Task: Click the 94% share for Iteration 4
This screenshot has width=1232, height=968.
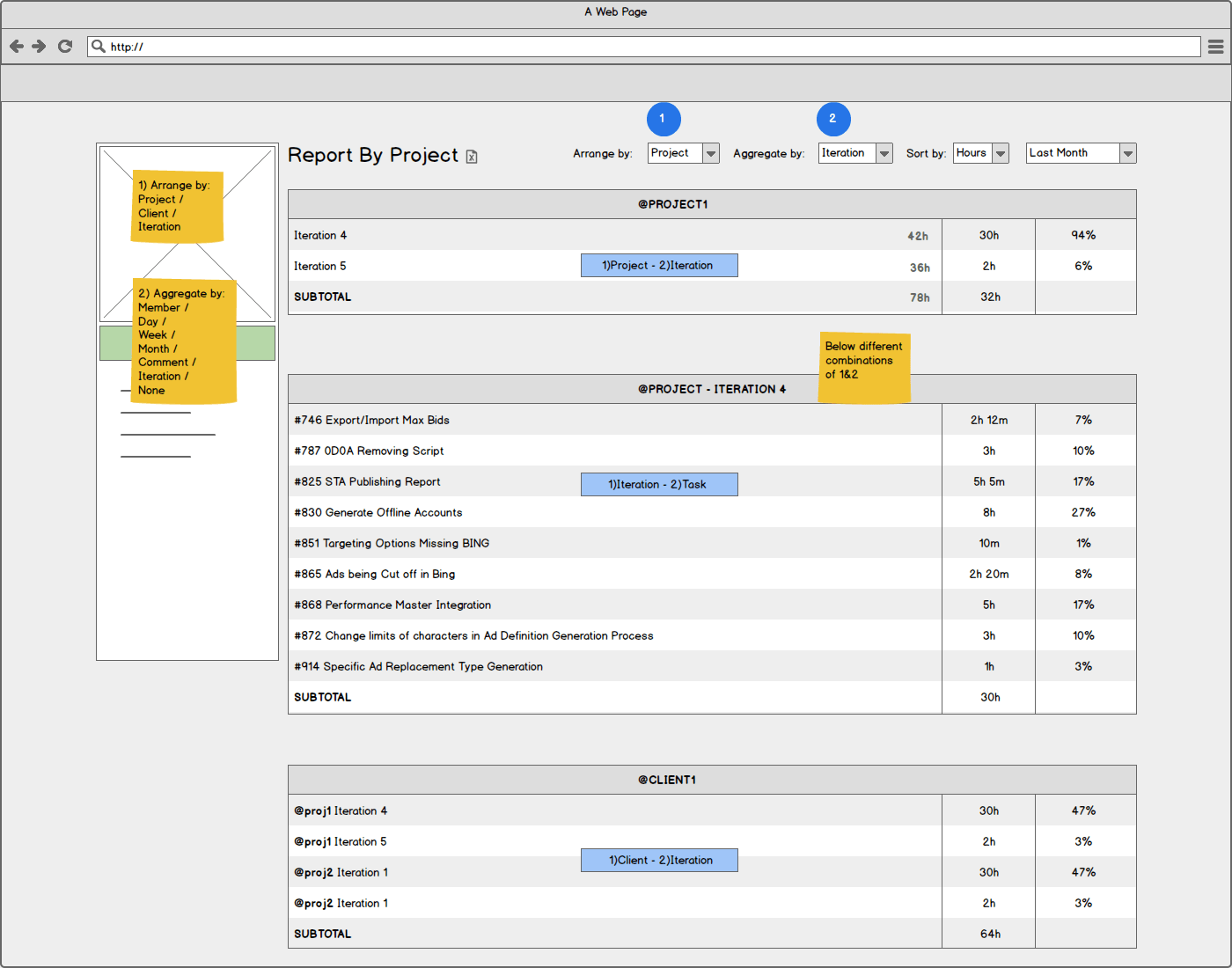Action: pyautogui.click(x=1083, y=235)
